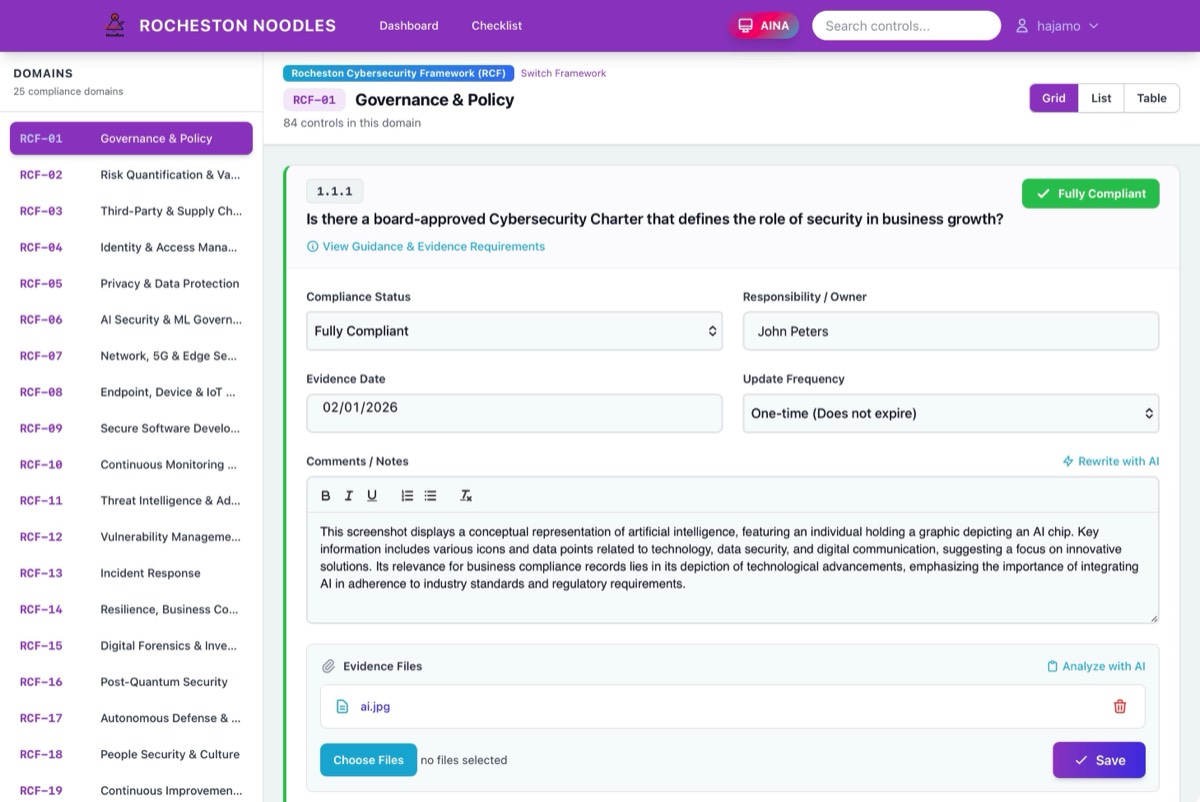Open the Compliance Status dropdown
Viewport: 1200px width, 802px height.
514,331
